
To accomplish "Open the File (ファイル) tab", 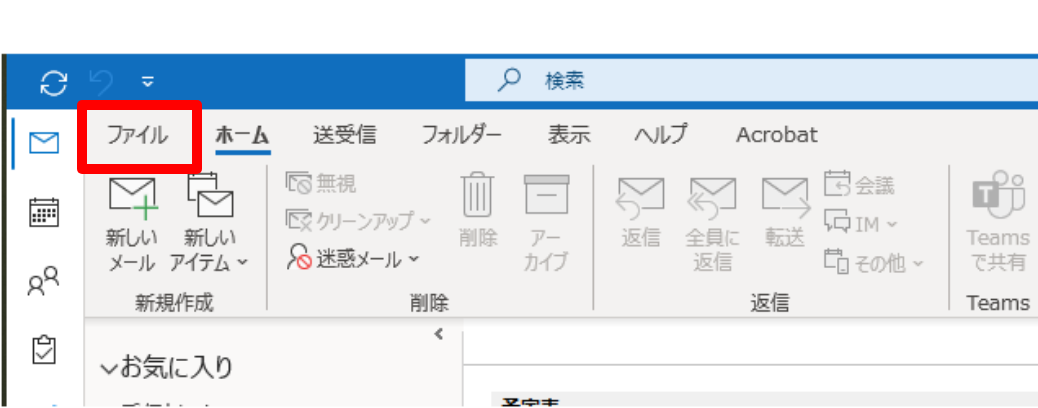I will click(138, 135).
